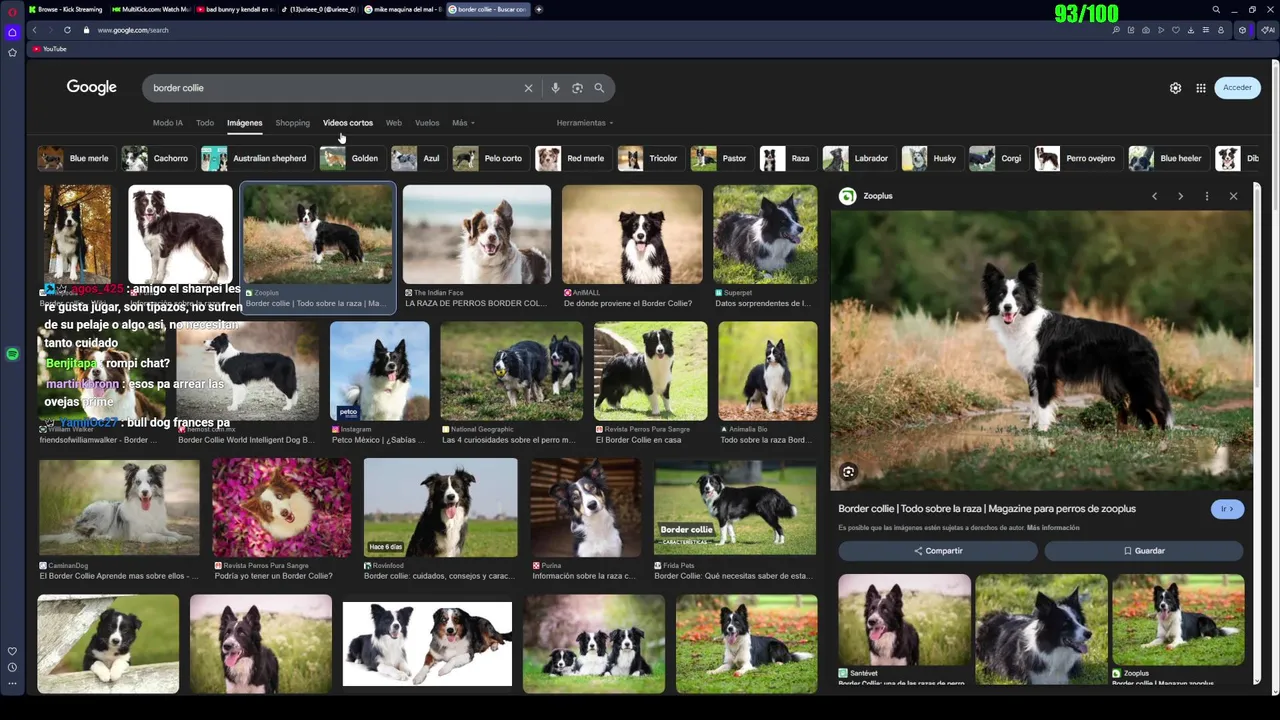Switch to Shopping results tab
The image size is (1280, 720).
coord(293,123)
